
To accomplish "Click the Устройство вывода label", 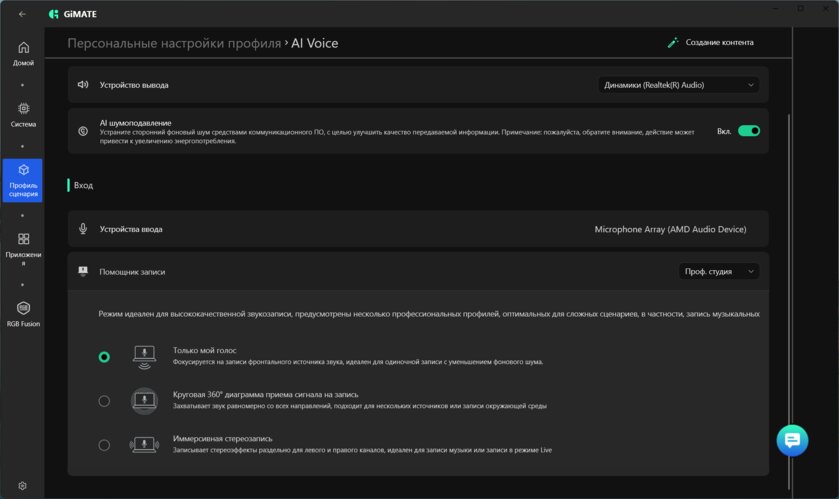I will (134, 85).
